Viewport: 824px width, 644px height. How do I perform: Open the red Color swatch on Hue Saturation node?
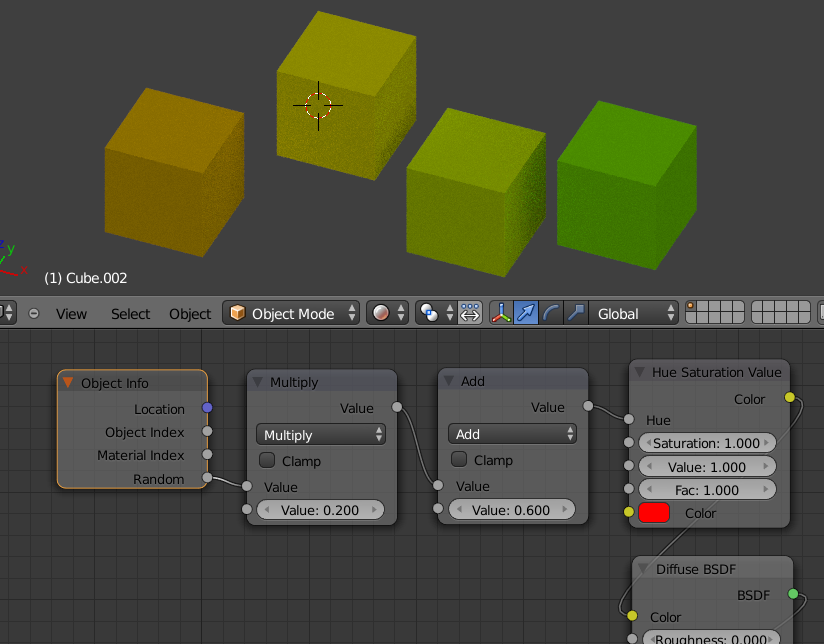tap(655, 512)
